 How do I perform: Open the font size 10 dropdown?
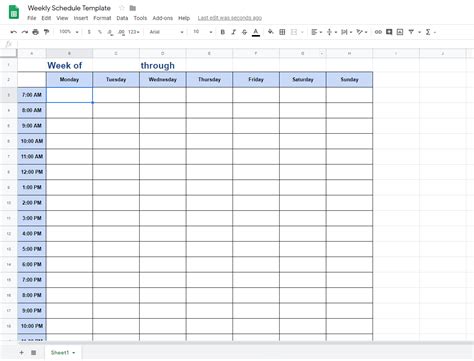point(203,32)
